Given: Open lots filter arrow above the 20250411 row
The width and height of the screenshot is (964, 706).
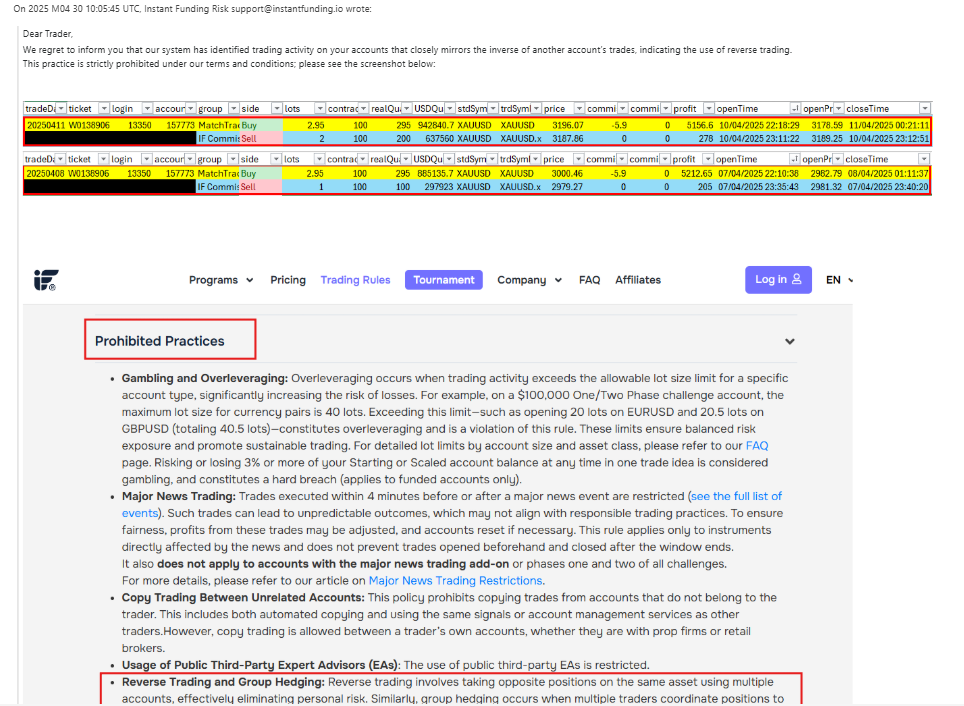Looking at the screenshot, I should 320,108.
